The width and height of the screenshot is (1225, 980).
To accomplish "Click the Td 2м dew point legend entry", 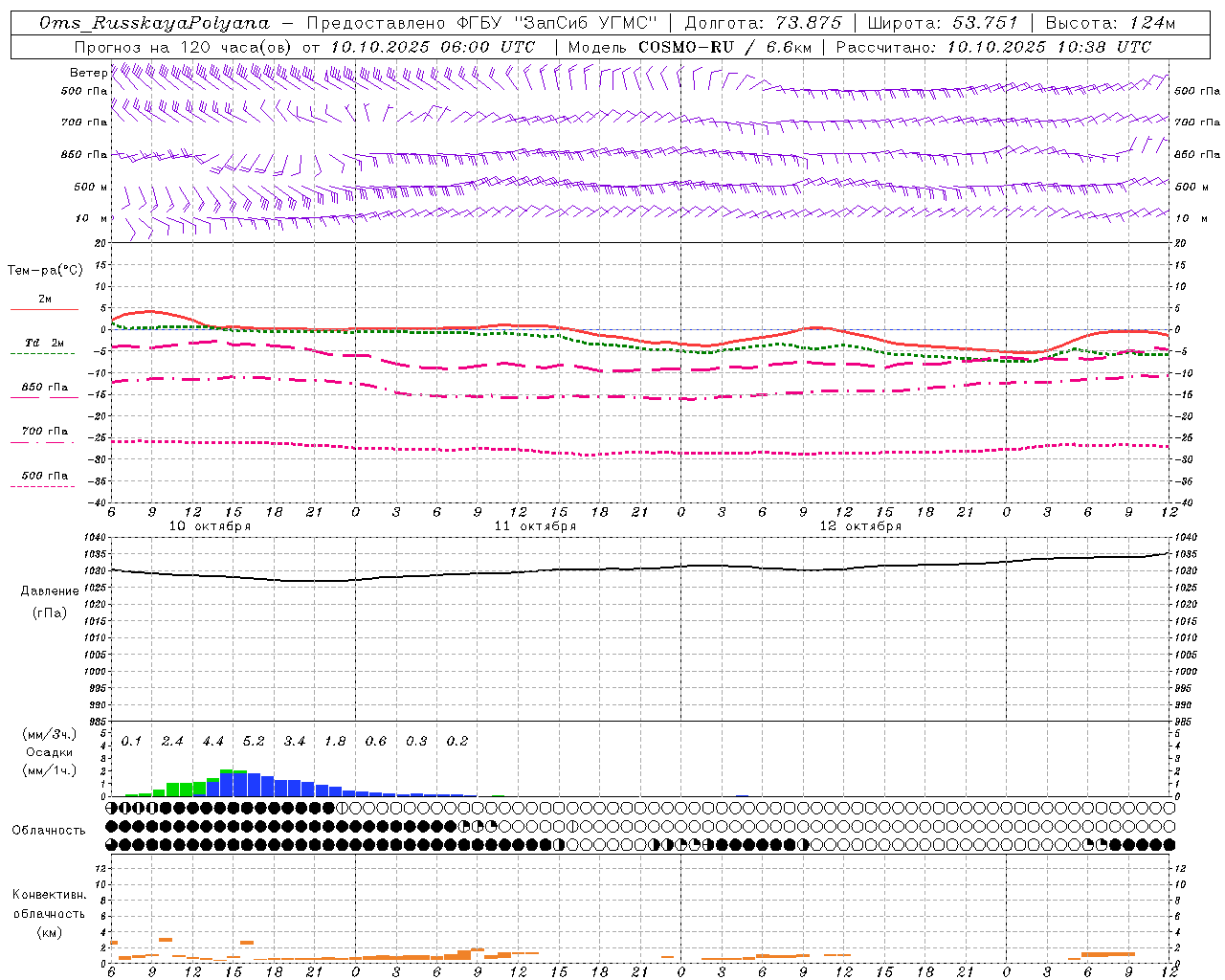I will pos(44,343).
